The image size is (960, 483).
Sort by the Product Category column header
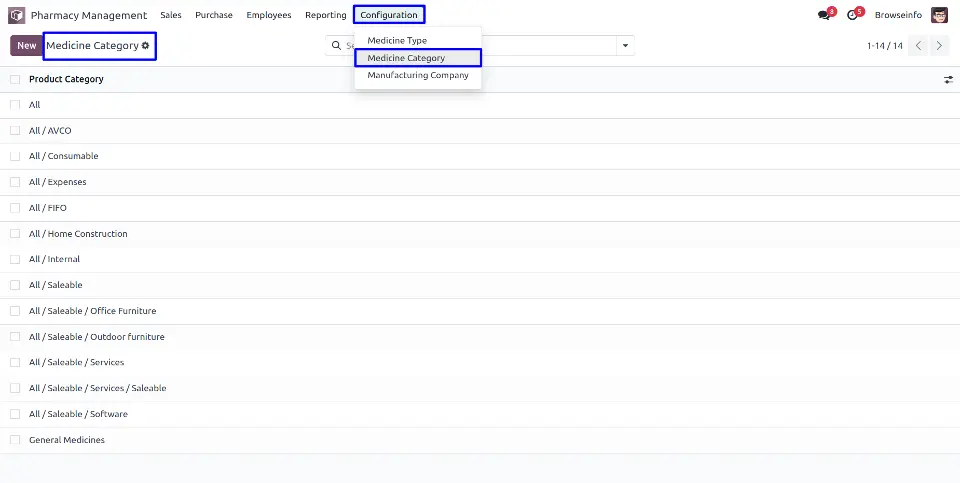pos(66,80)
